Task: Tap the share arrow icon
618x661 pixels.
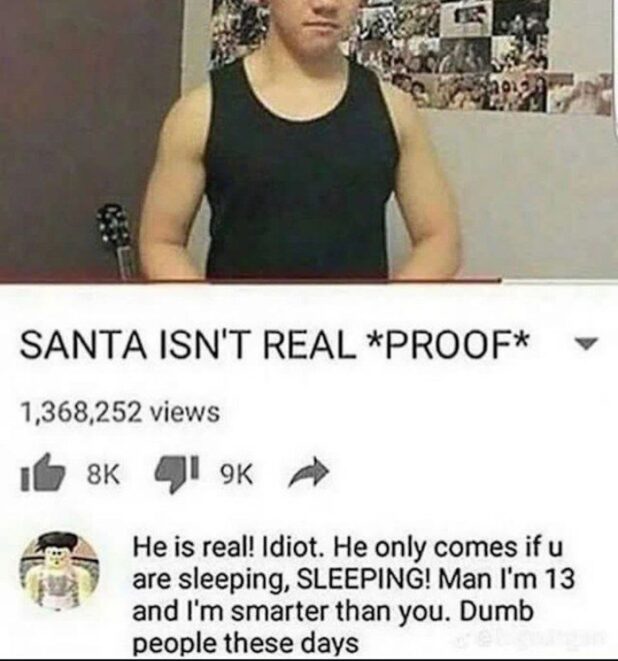Action: click(x=308, y=476)
